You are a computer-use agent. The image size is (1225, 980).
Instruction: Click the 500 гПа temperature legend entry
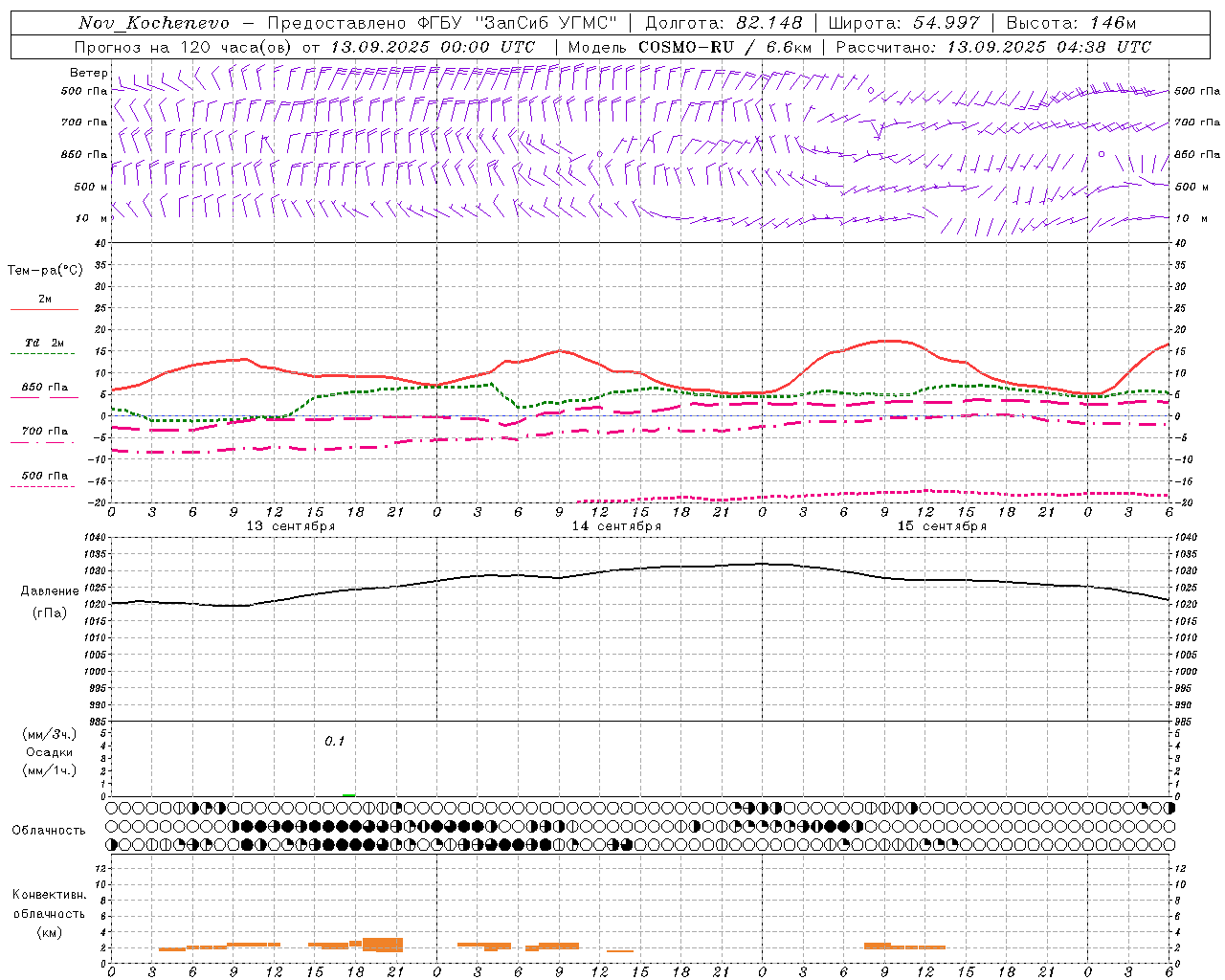click(x=45, y=476)
